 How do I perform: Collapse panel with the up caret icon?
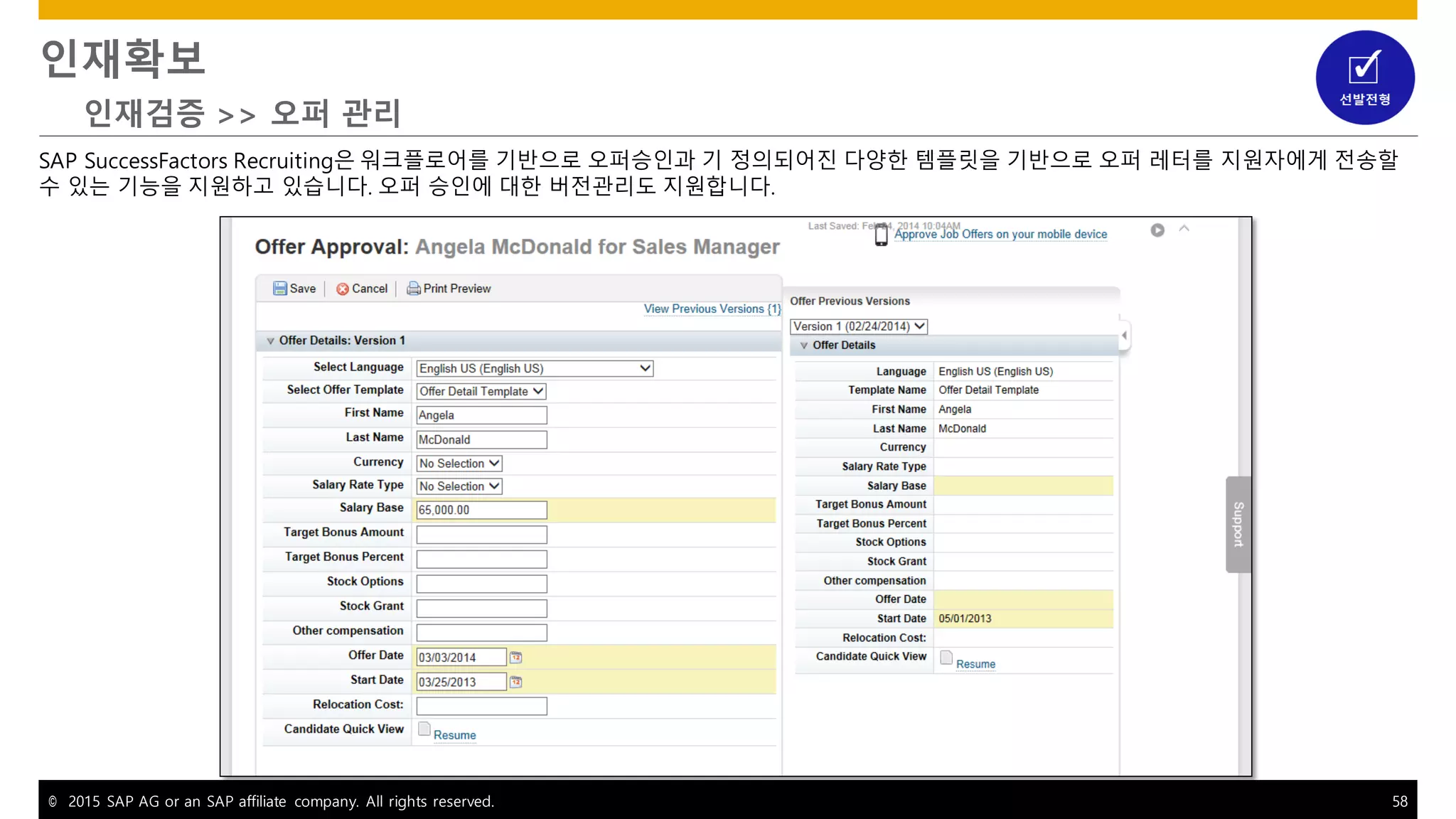(x=1184, y=228)
